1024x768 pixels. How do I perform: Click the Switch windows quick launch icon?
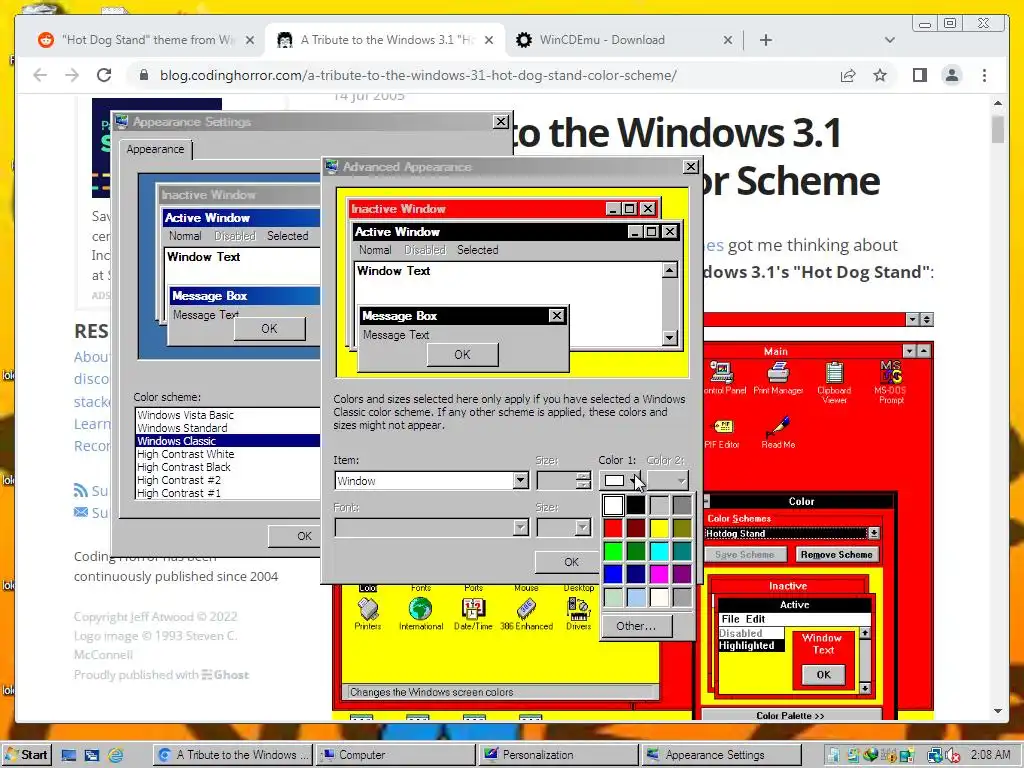(x=91, y=755)
